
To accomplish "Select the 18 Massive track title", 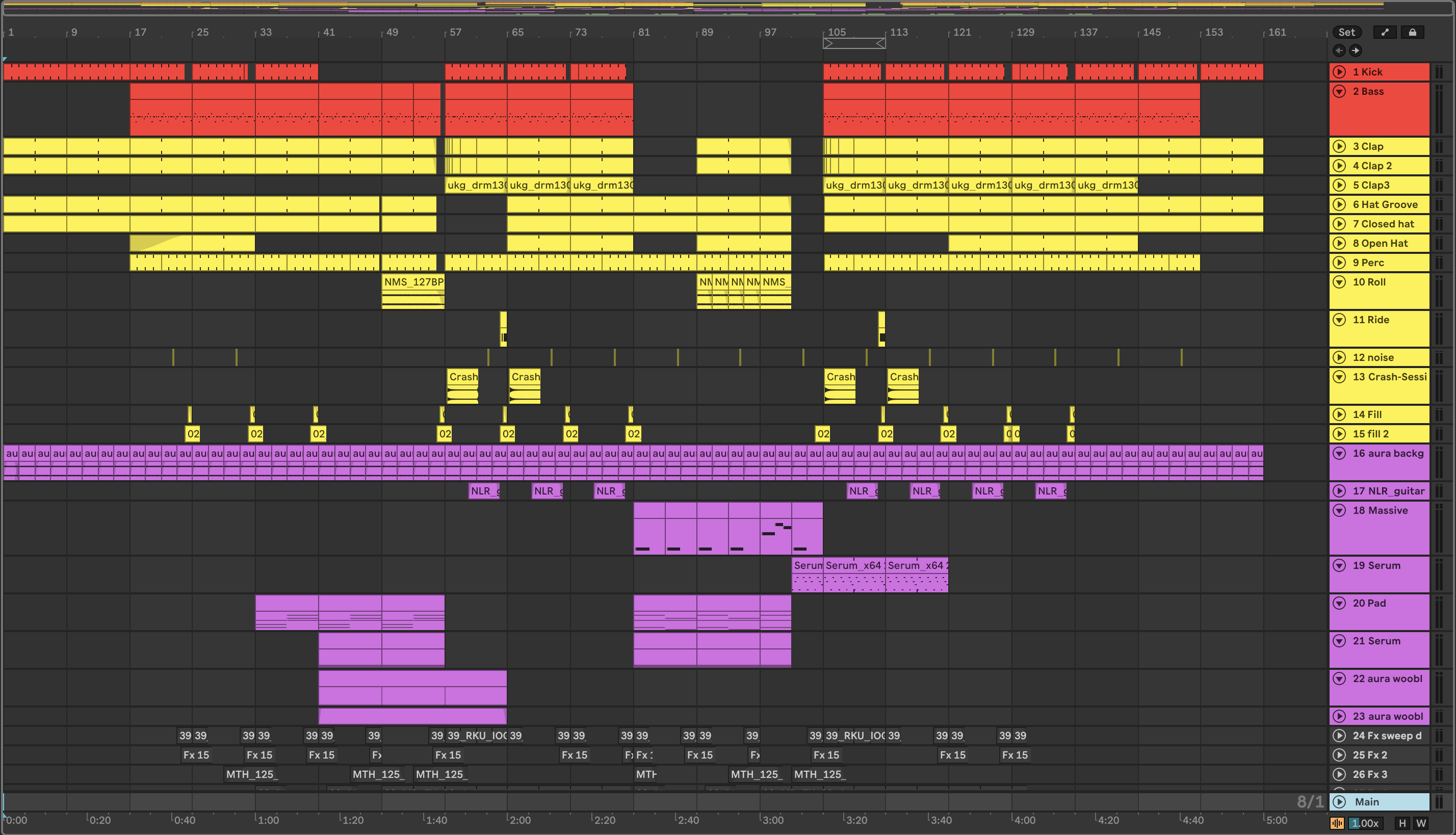I will click(x=1380, y=510).
